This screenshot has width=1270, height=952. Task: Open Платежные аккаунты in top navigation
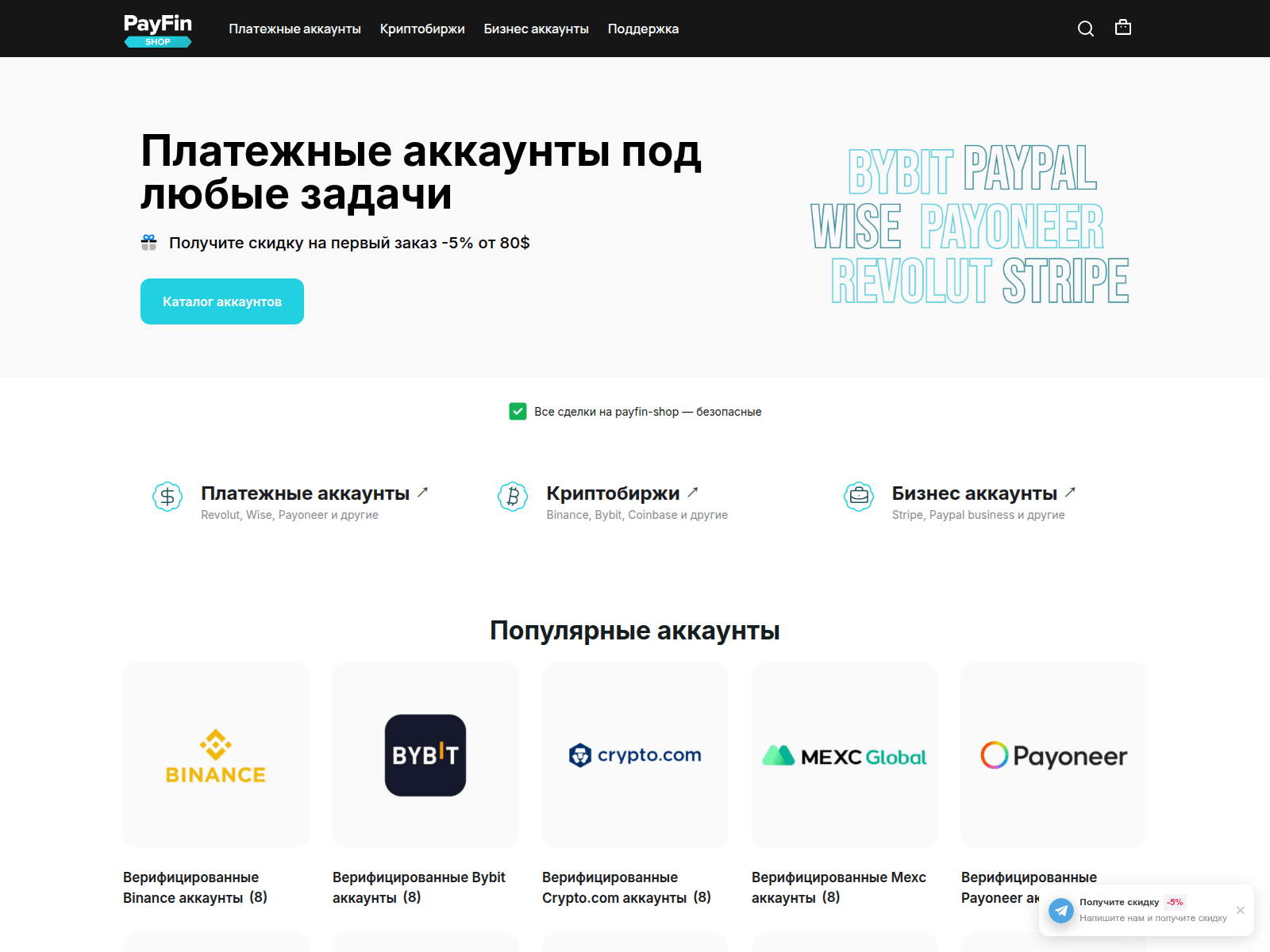294,29
